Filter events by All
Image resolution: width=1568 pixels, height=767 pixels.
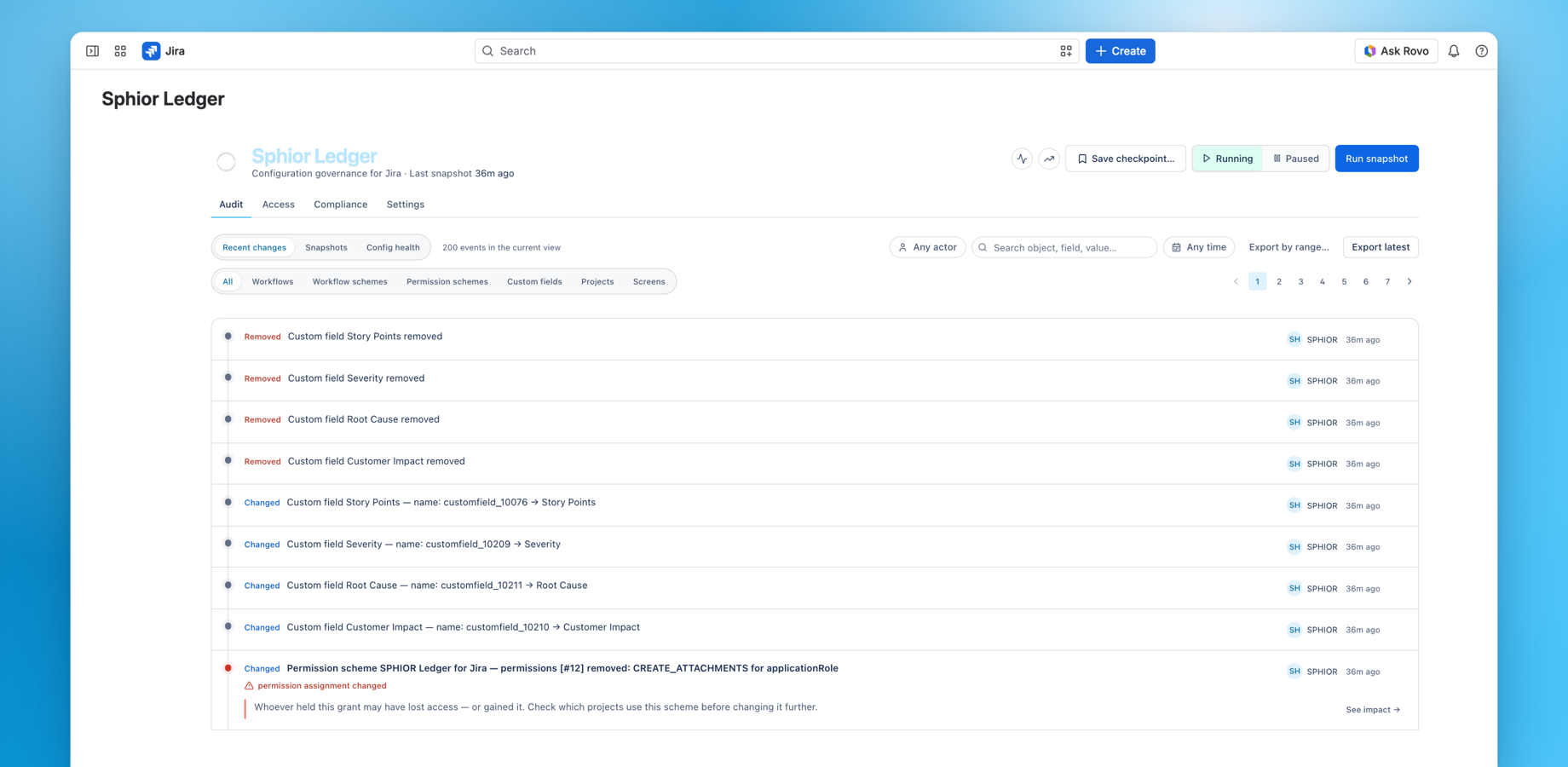tap(228, 281)
